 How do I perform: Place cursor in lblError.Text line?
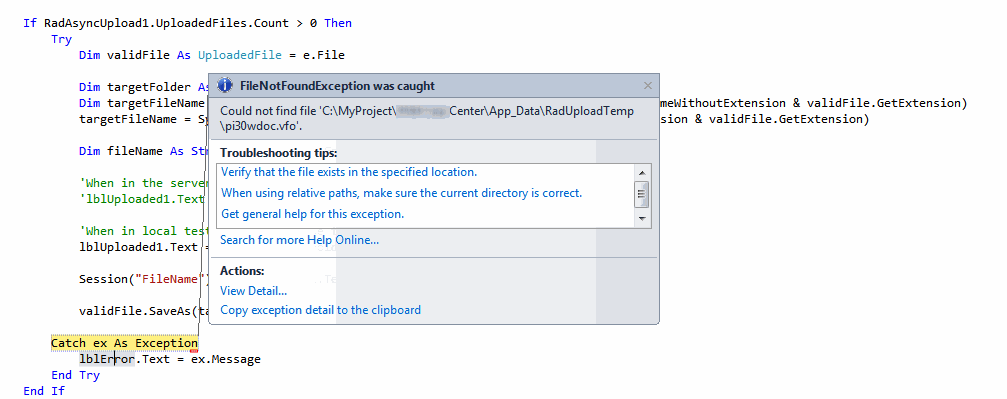click(x=170, y=359)
